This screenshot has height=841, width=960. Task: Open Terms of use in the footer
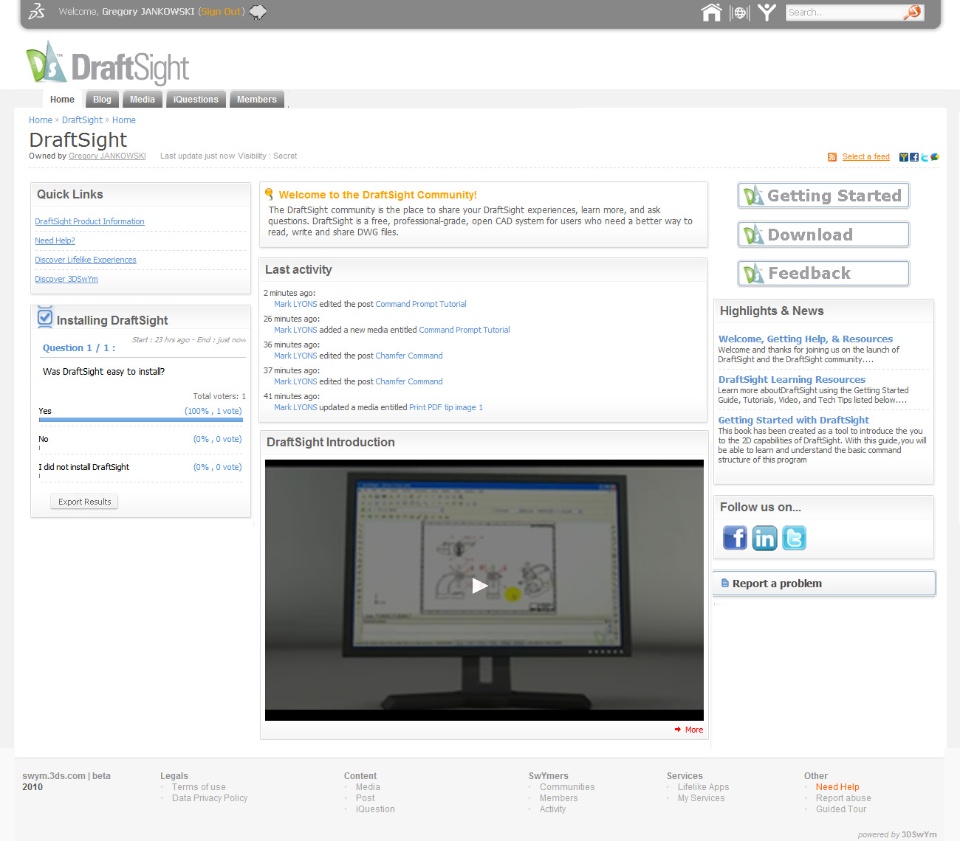(x=198, y=787)
